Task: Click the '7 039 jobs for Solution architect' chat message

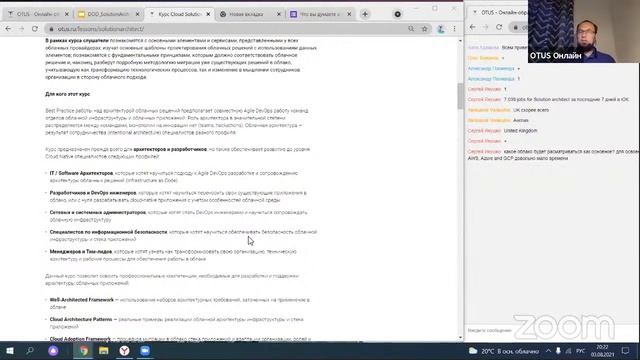Action: pos(566,99)
